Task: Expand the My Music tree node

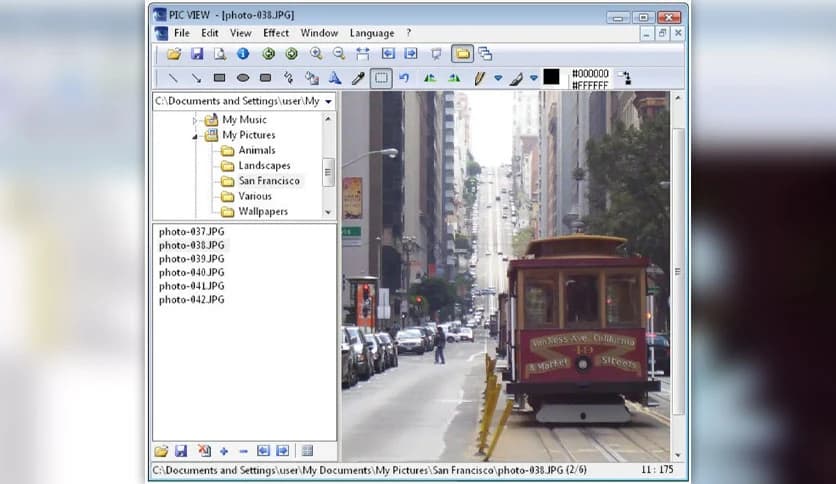Action: pyautogui.click(x=196, y=120)
